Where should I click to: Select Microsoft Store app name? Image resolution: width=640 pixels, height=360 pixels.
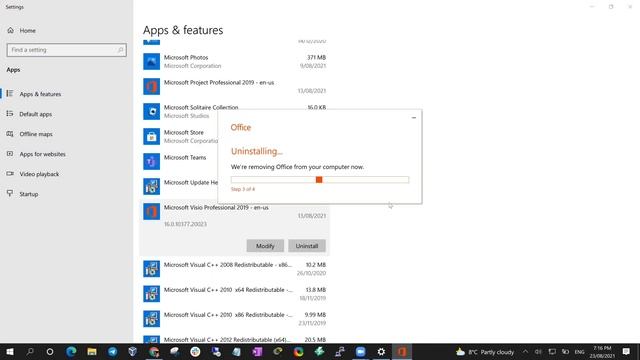[x=184, y=132]
